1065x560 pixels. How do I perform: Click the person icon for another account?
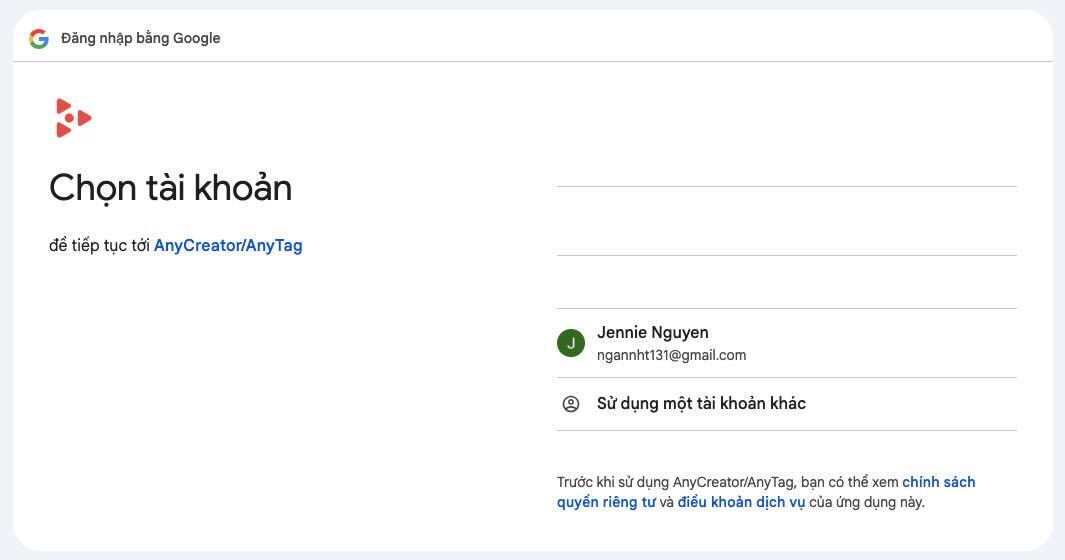(571, 404)
